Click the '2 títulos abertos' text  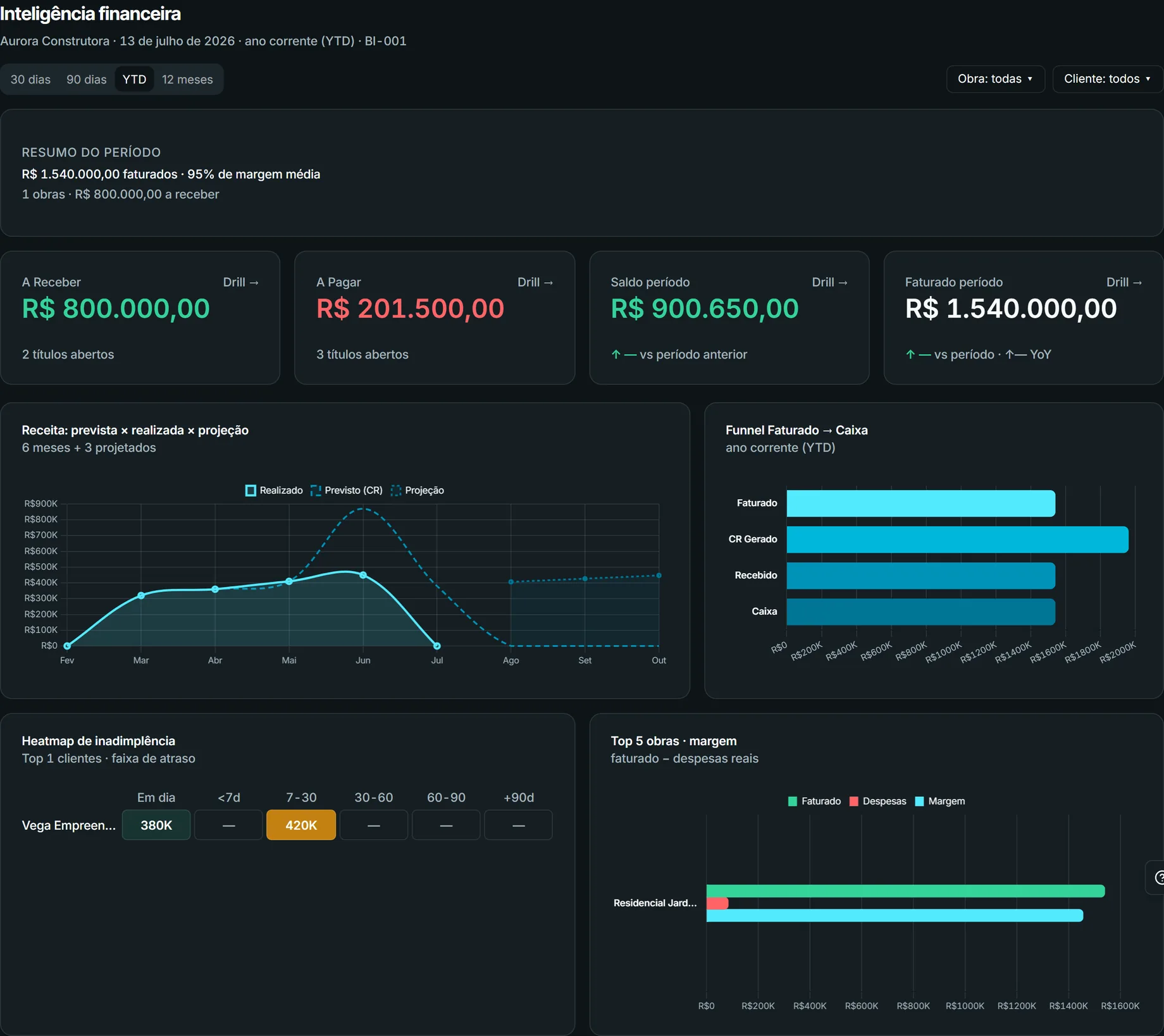68,354
